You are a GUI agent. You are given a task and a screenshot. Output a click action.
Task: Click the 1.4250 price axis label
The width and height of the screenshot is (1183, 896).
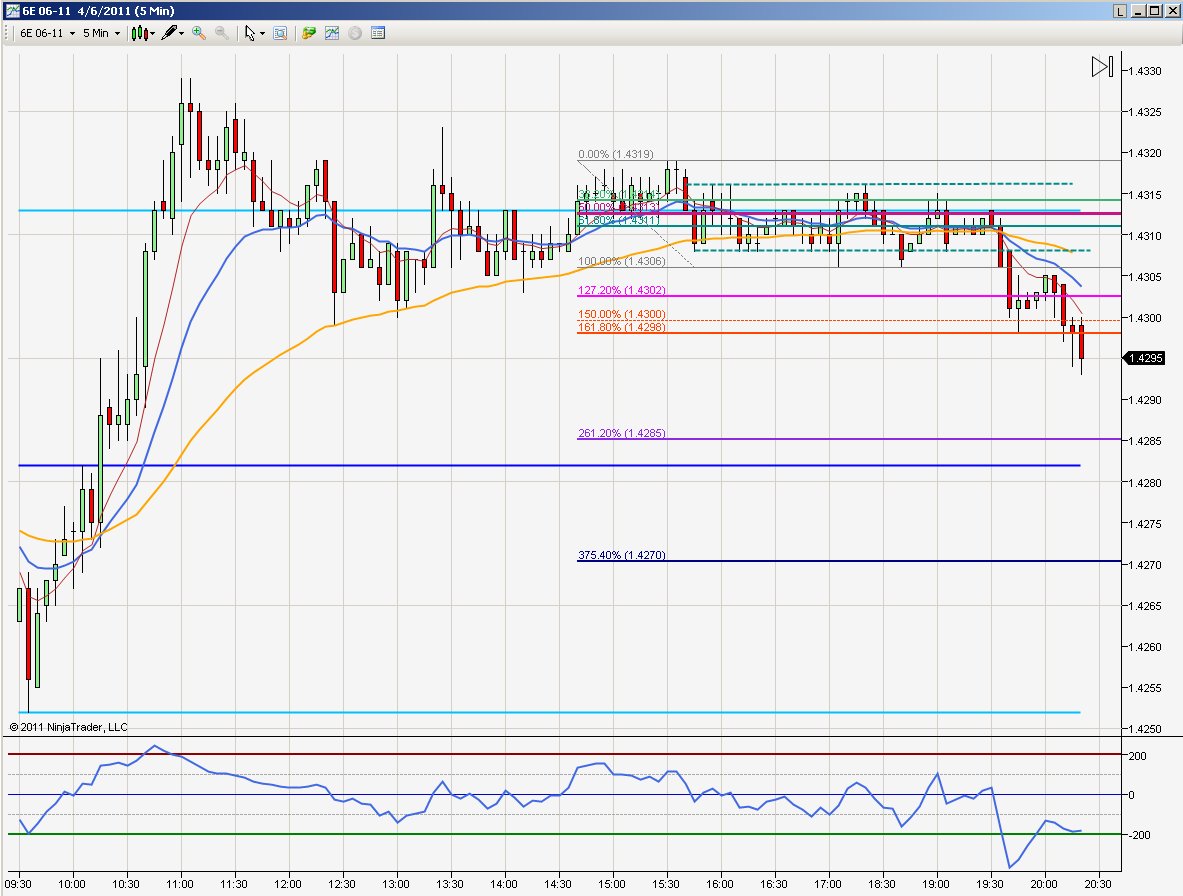coord(1145,729)
